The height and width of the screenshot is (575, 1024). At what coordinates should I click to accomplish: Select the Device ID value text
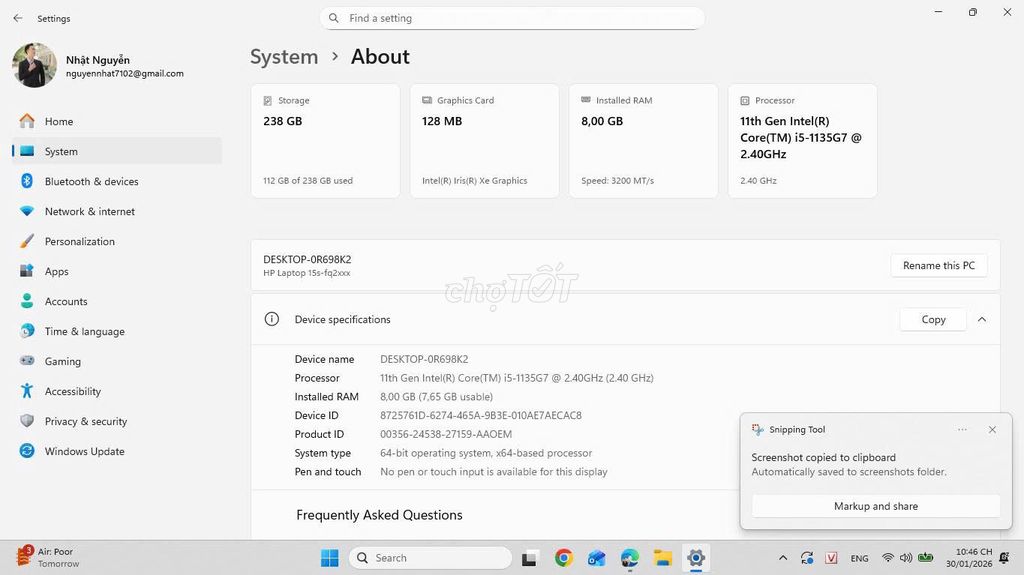481,416
